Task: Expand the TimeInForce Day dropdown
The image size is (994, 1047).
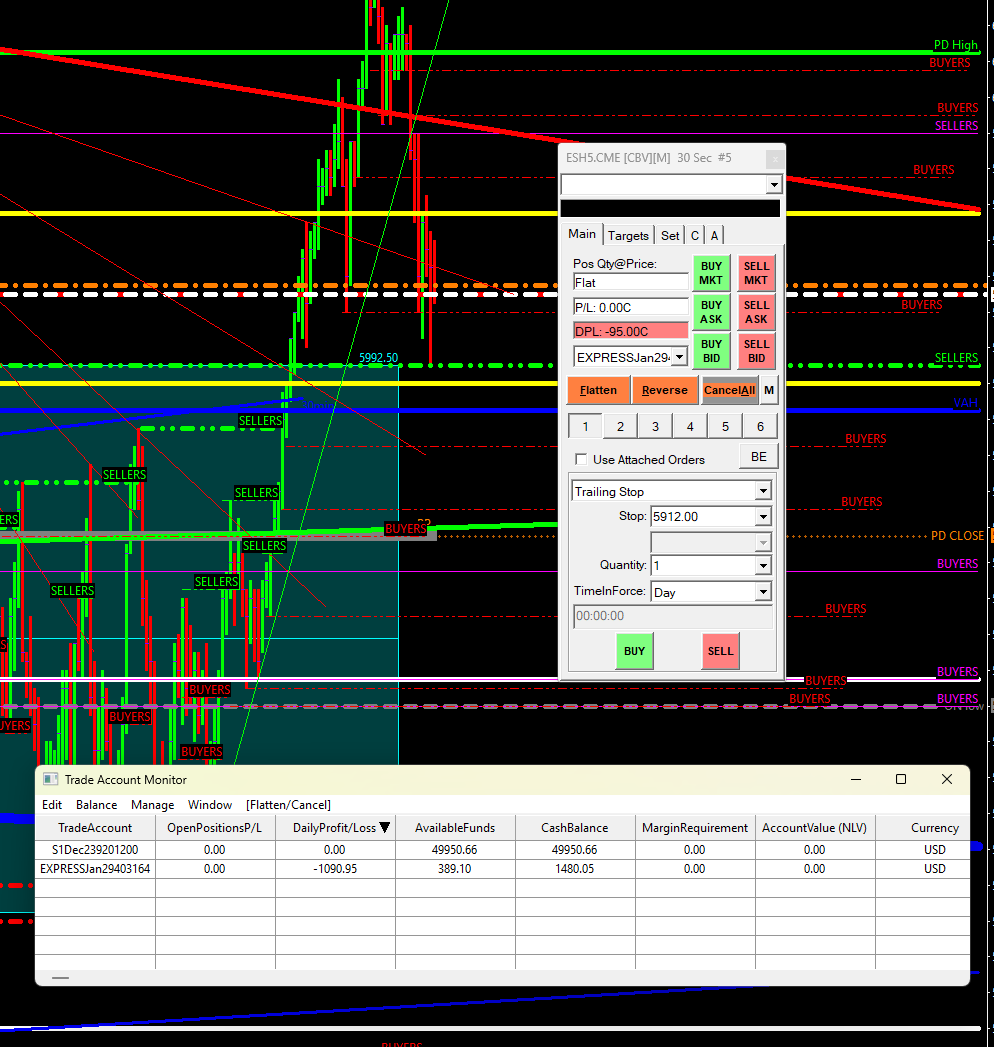Action: 763,592
